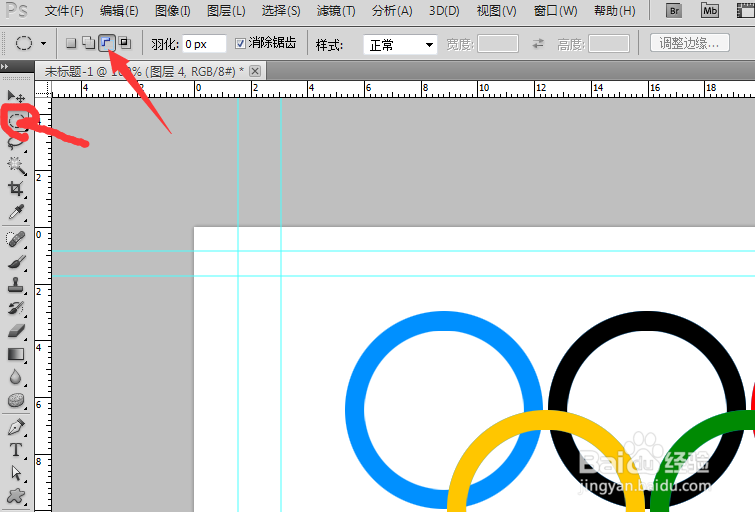
Task: Click the blue Olympic ring on canvas
Action: (355, 409)
